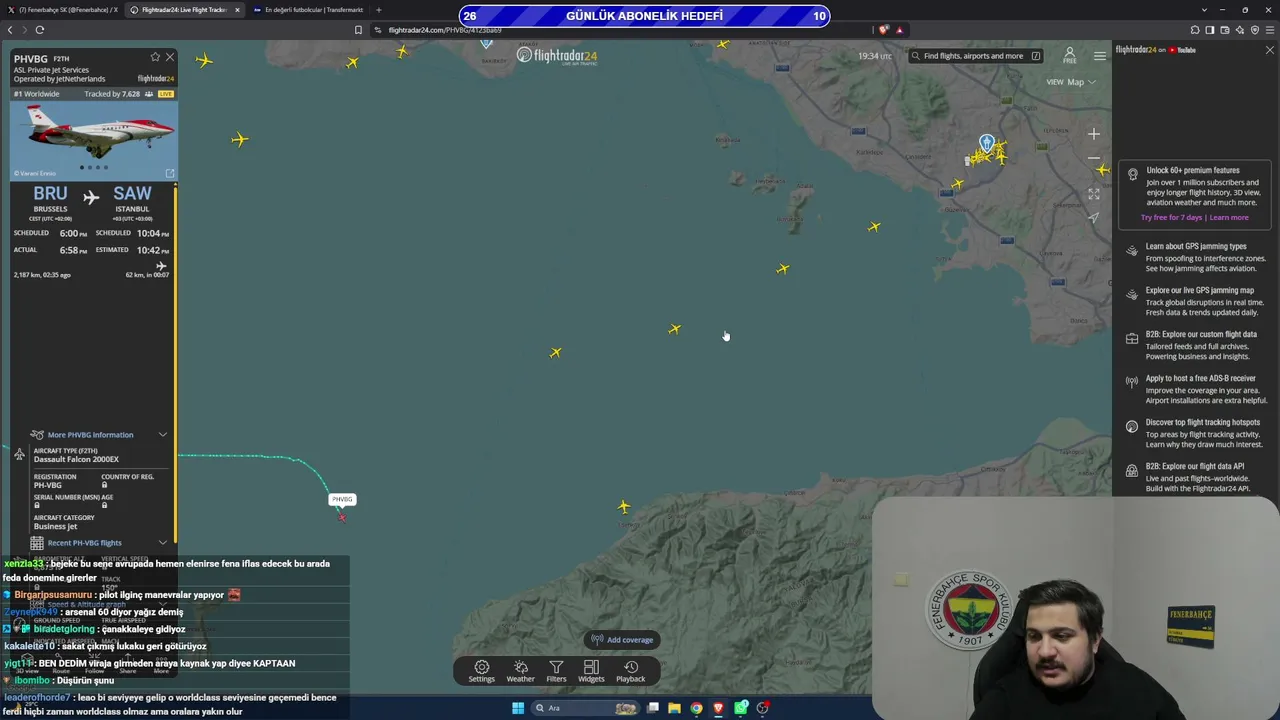Open the Brave Wallet icon

click(1225, 30)
